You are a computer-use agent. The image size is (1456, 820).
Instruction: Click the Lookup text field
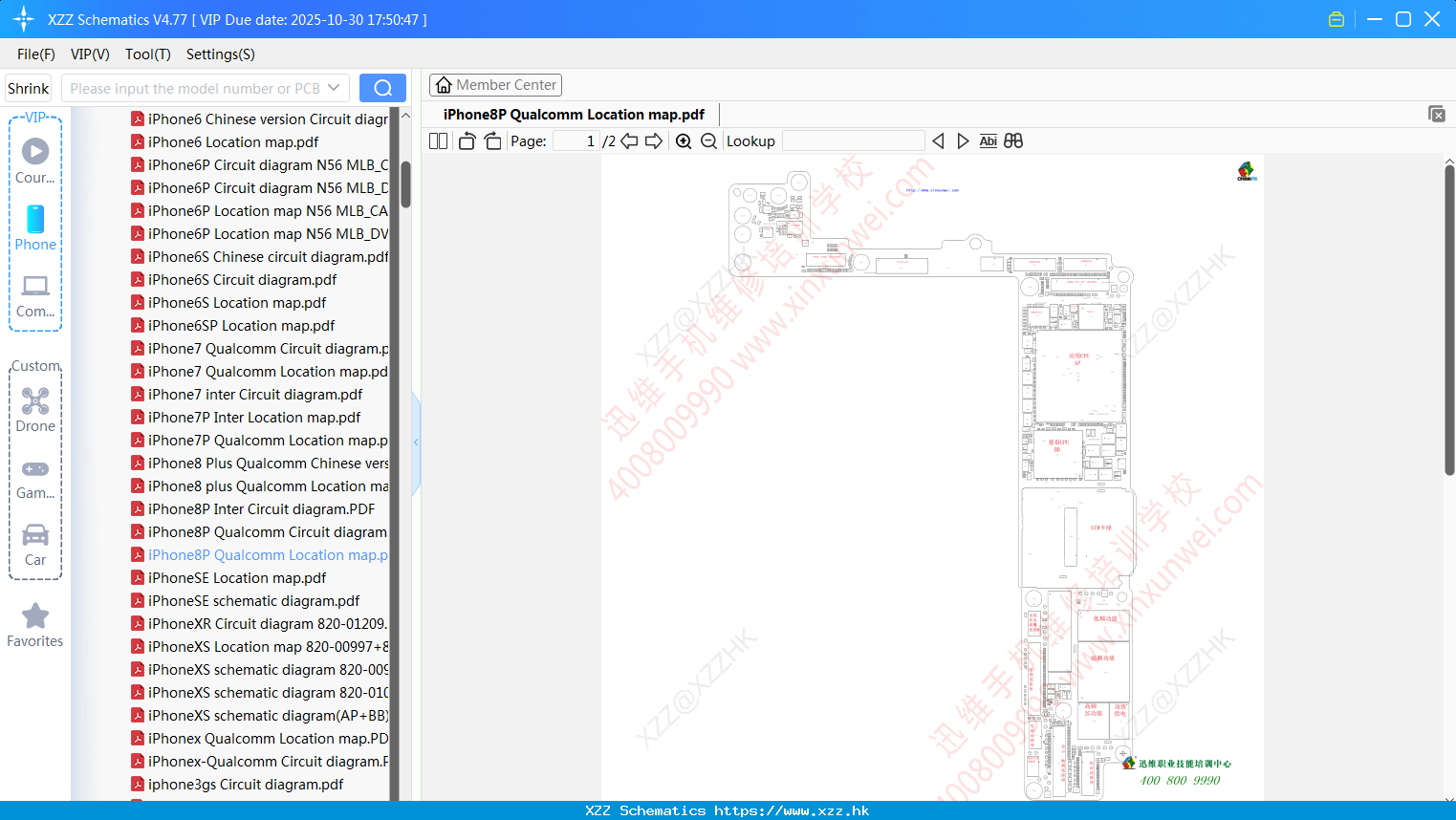tap(854, 141)
